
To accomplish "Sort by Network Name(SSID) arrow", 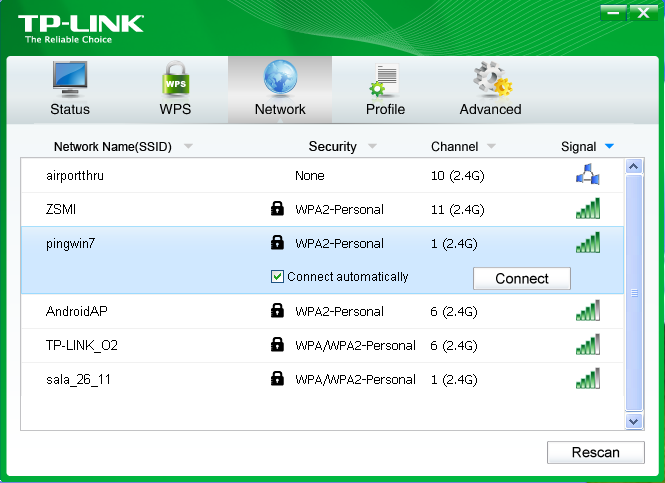I will (x=188, y=146).
